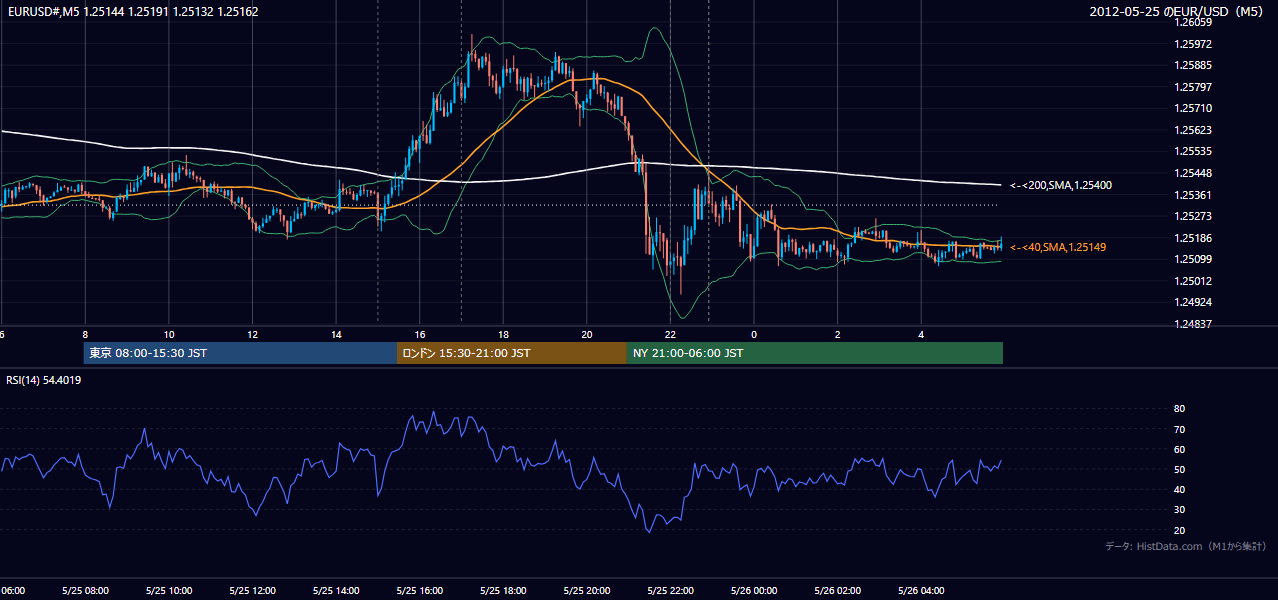The height and width of the screenshot is (600, 1278).
Task: Click the 5/26 00:00 date label
Action: (754, 591)
